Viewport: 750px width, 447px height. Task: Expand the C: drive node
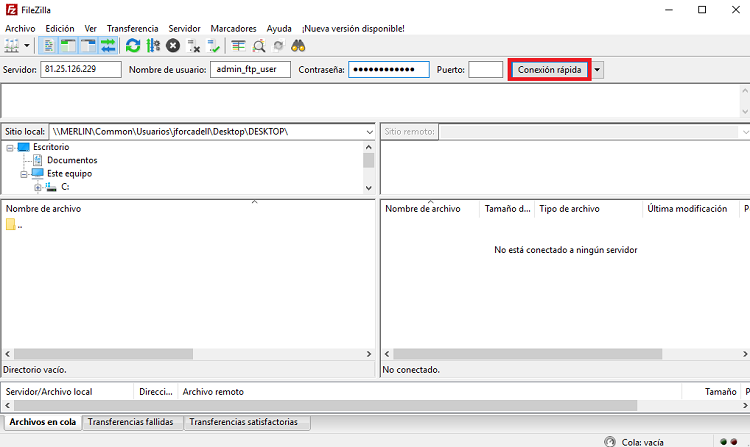click(x=37, y=187)
